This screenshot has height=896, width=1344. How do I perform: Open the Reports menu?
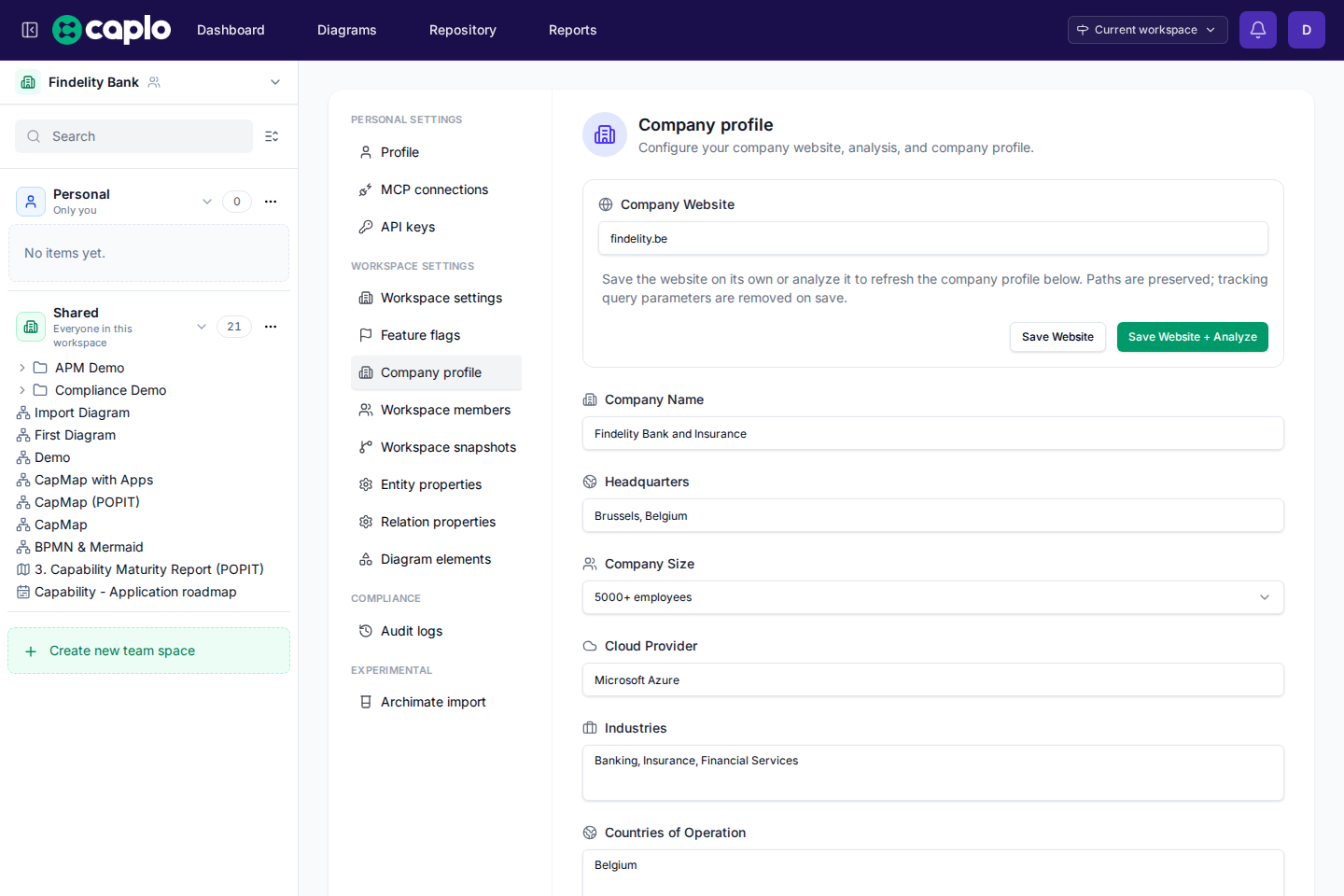tap(573, 30)
